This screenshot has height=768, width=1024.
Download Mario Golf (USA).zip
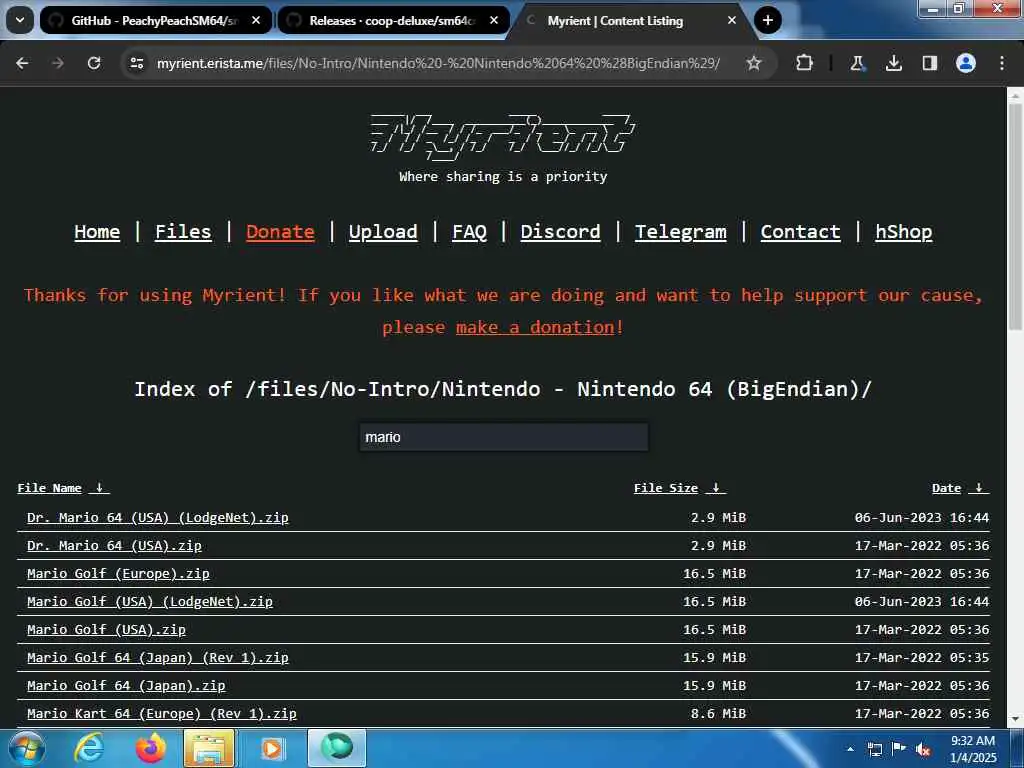[x=106, y=630]
